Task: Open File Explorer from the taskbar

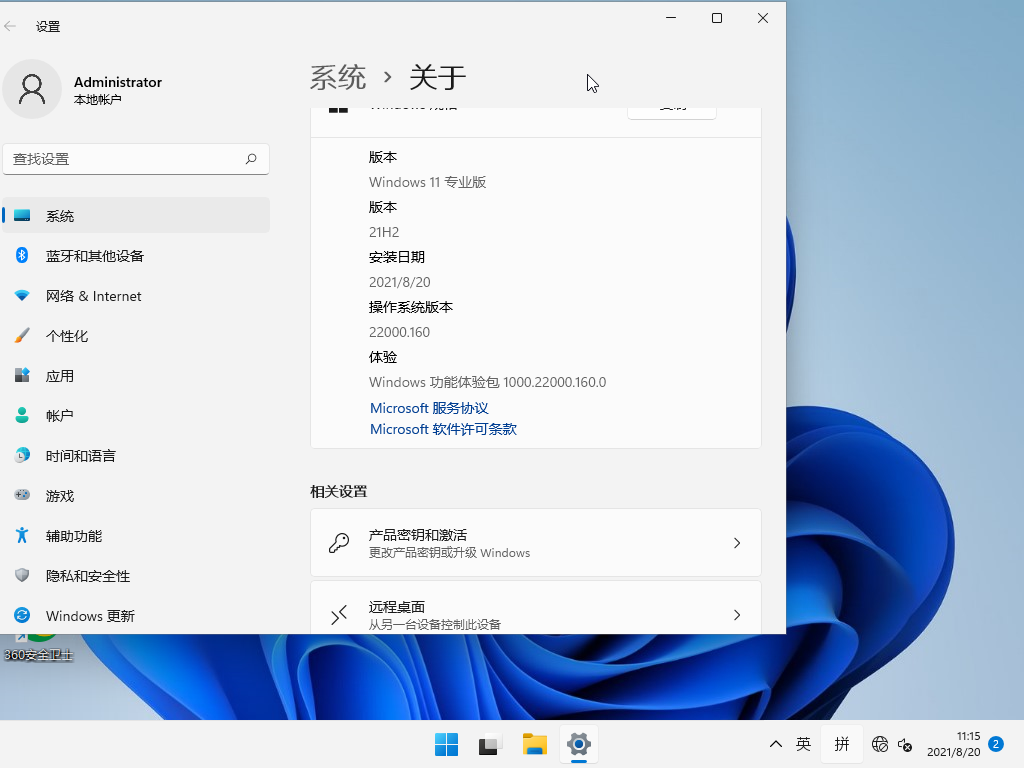Action: 533,744
